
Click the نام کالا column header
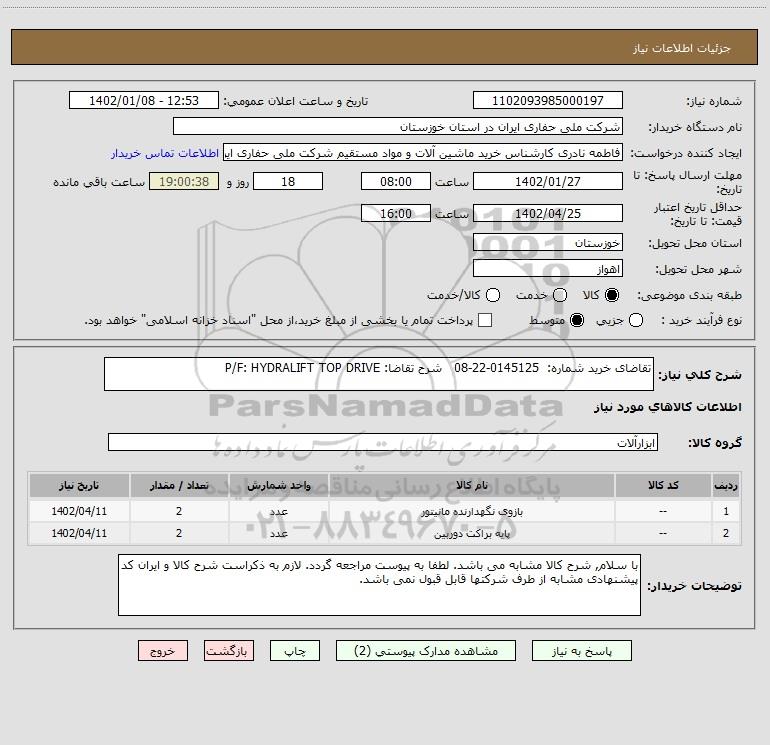coord(471,485)
